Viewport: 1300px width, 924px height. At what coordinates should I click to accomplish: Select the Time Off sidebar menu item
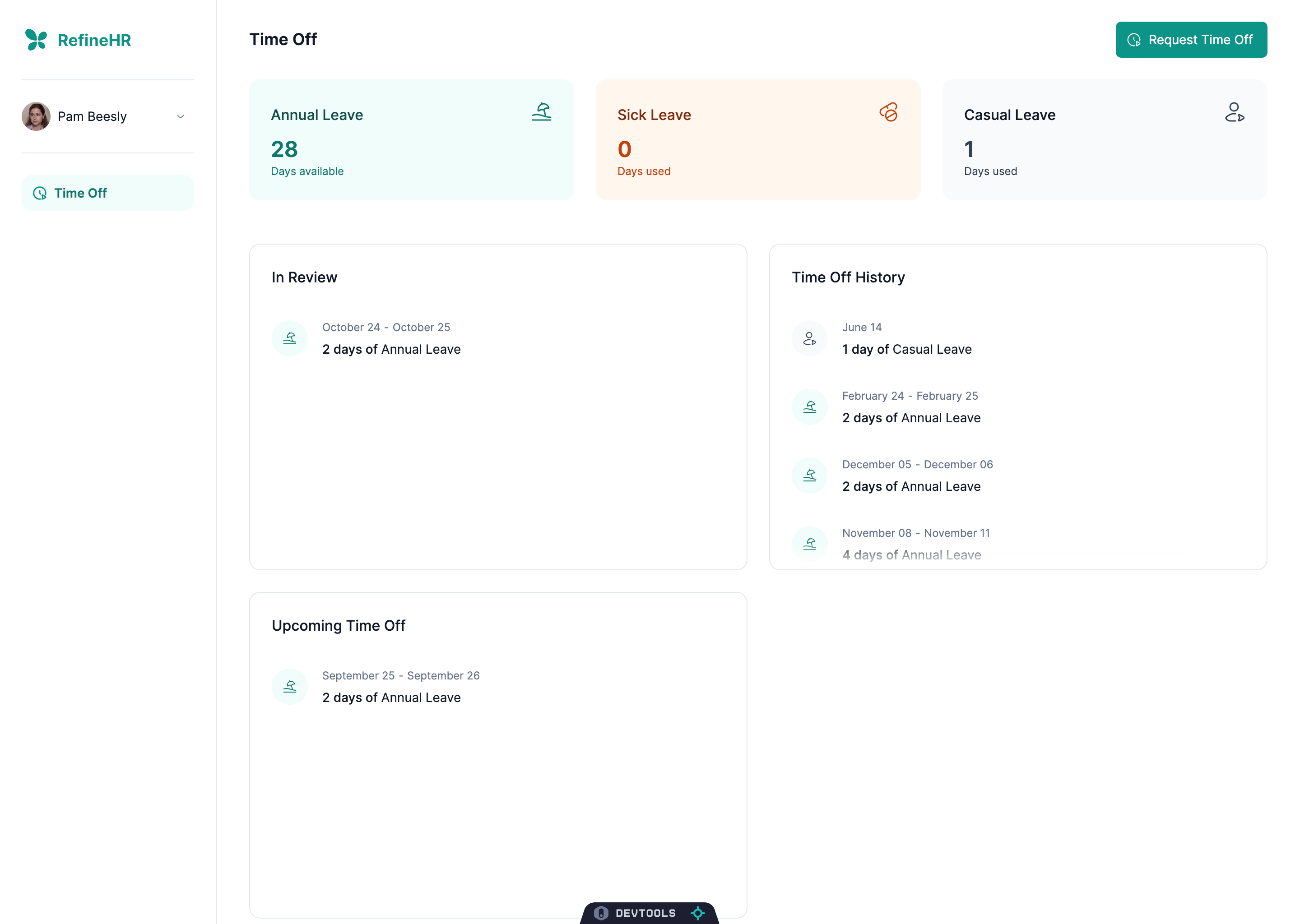point(107,194)
